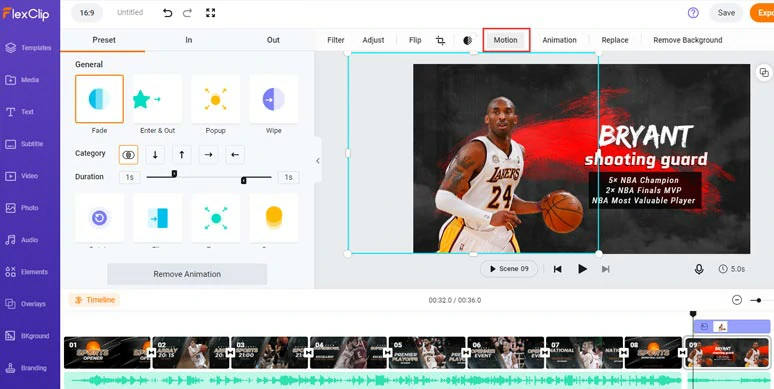Select scene 05 thumbnail in timeline
The width and height of the screenshot is (774, 389).
click(427, 352)
